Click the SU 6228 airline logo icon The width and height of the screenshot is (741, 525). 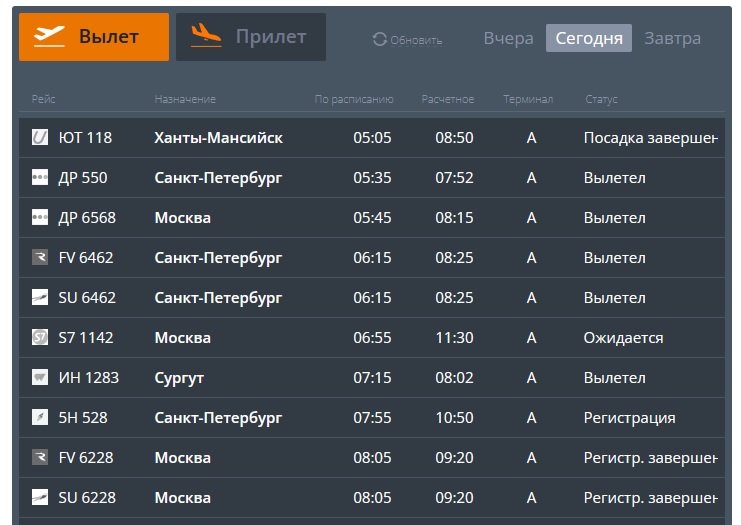(40, 498)
